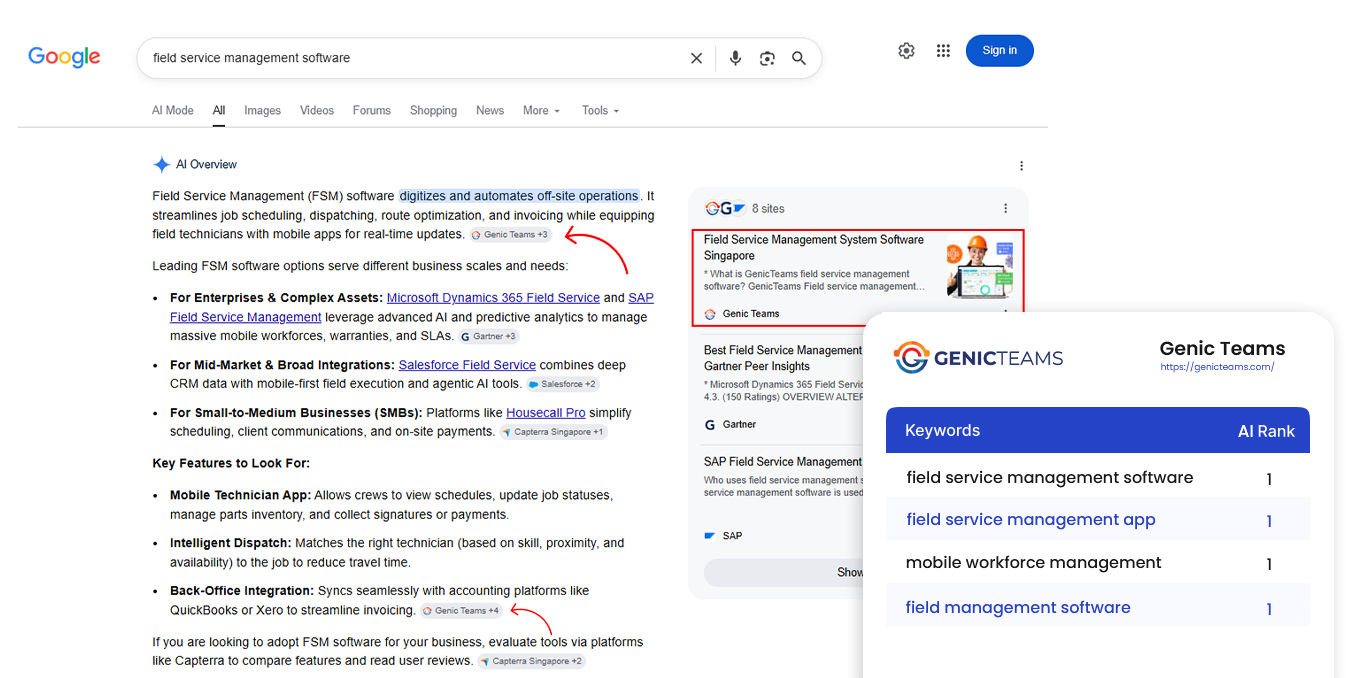
Task: Open Google Lens image search
Action: click(767, 58)
